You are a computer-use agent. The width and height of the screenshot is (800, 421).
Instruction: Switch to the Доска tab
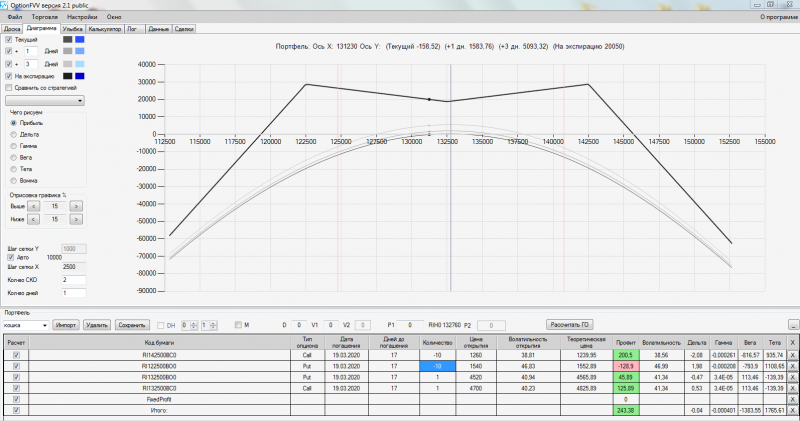(12, 29)
